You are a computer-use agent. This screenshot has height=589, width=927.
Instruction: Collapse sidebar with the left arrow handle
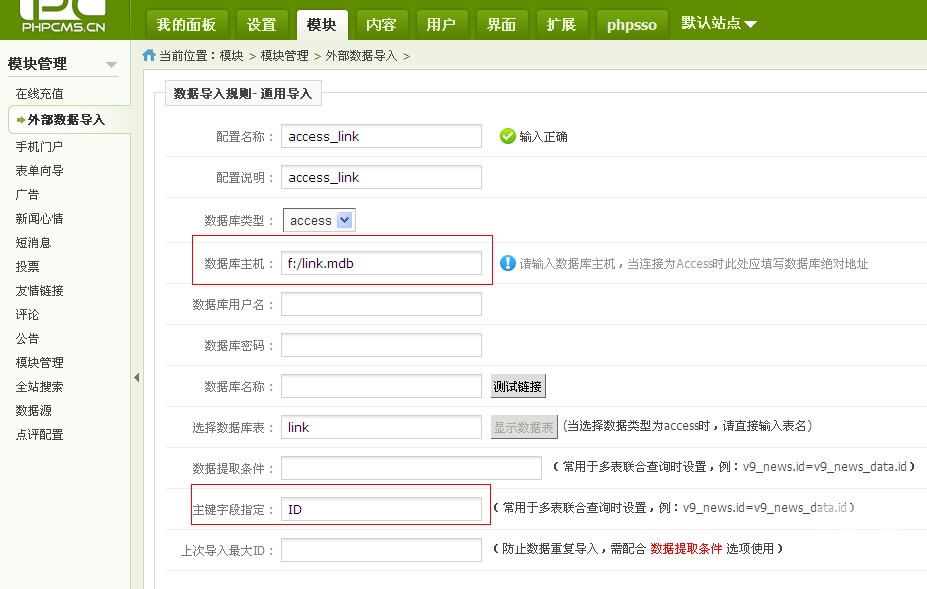click(x=136, y=377)
